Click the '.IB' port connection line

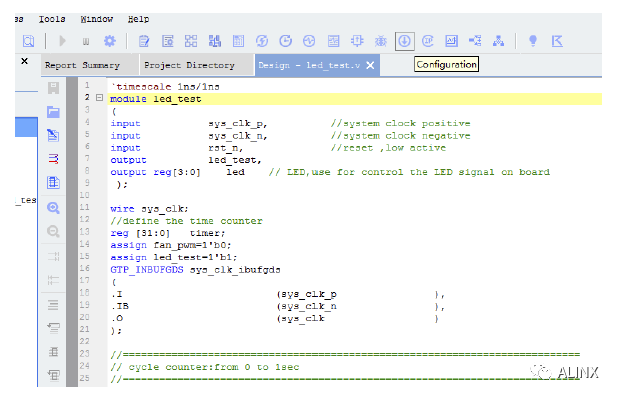click(278, 306)
